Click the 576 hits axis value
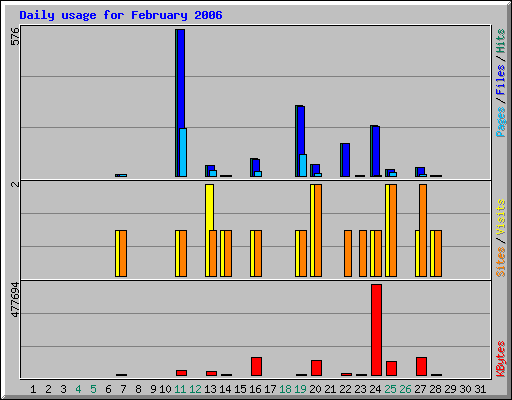This screenshot has width=512, height=400. coord(15,36)
